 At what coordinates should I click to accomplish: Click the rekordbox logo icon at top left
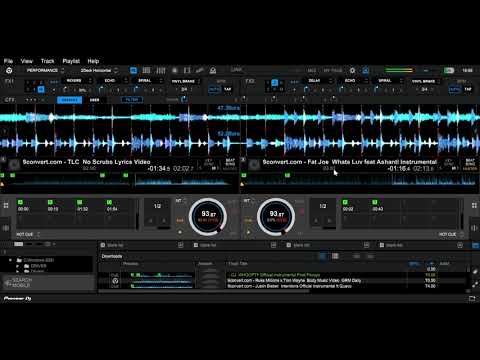point(9,70)
